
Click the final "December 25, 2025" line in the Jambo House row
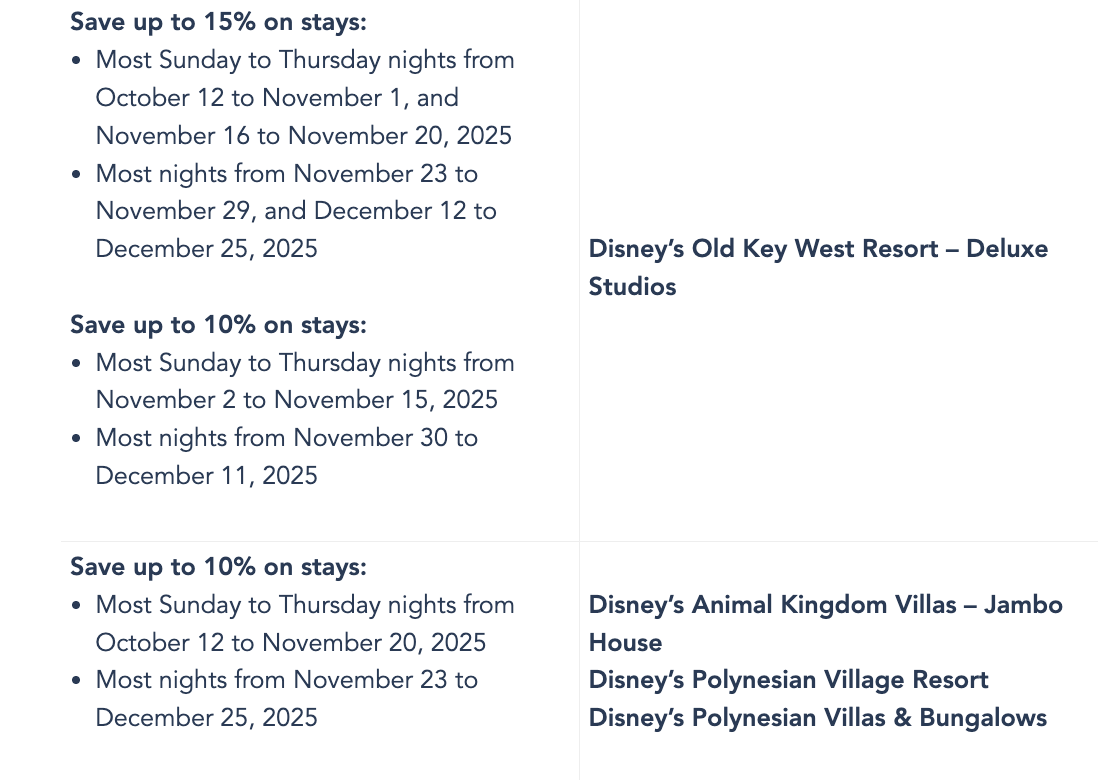(206, 718)
